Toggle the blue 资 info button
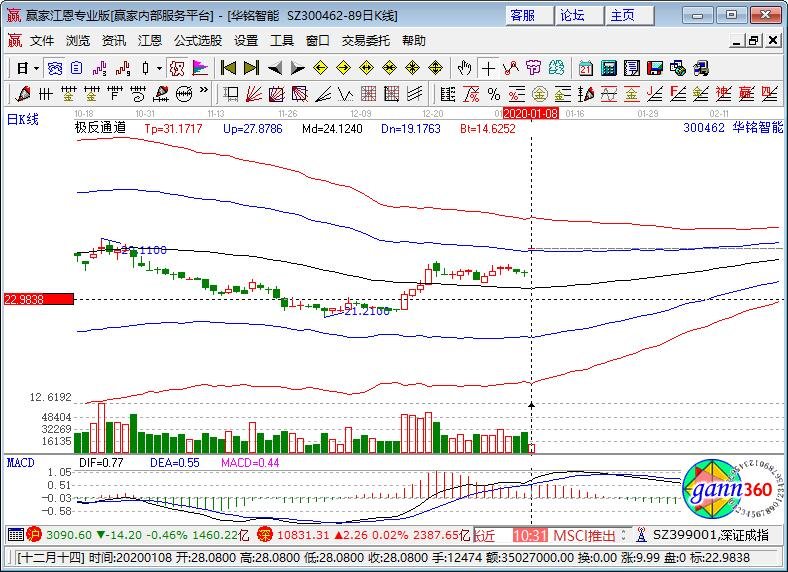 coord(54,68)
